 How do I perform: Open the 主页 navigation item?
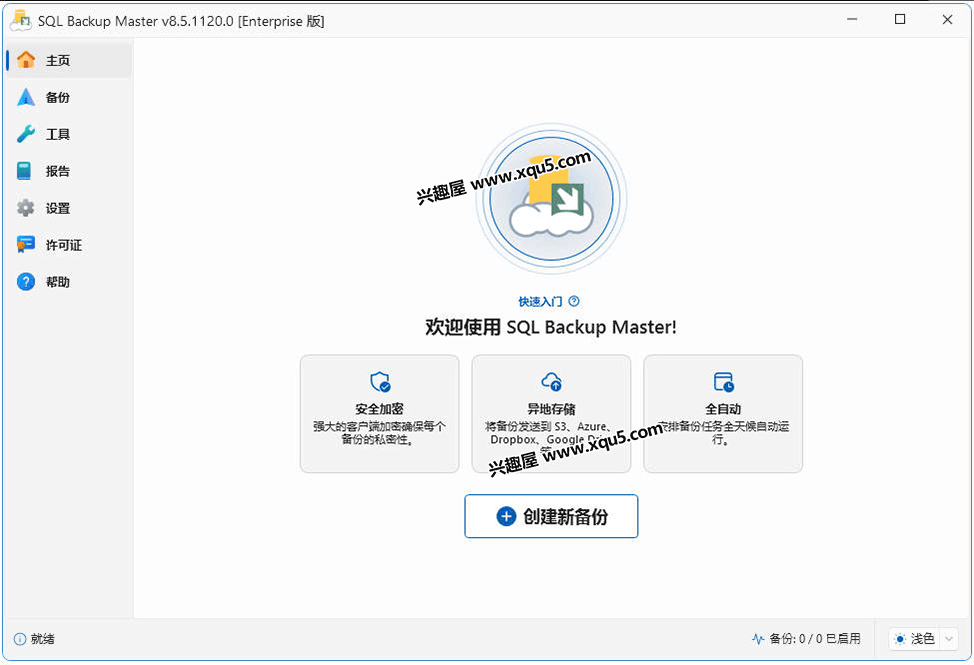click(x=69, y=60)
